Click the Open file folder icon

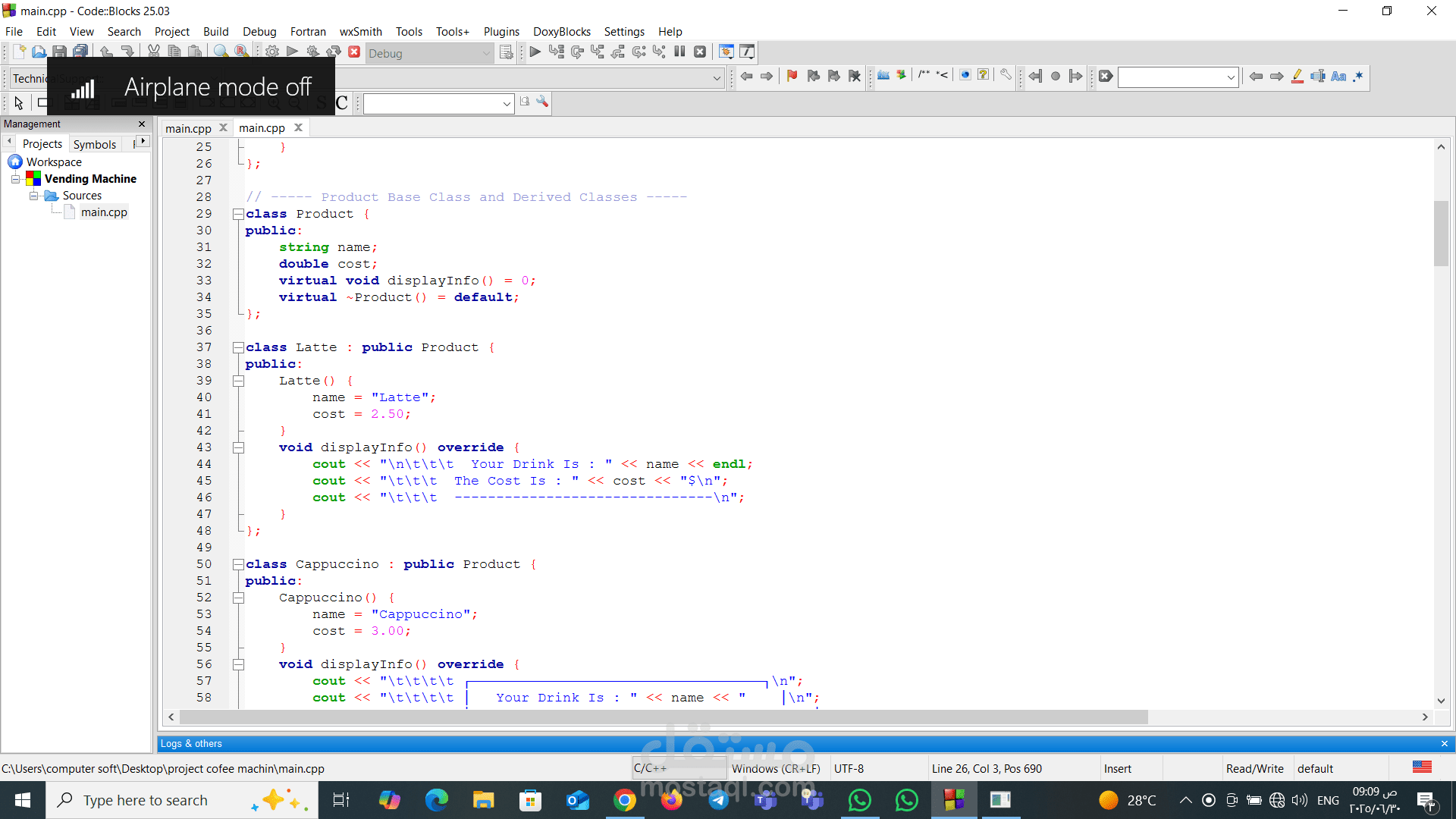(39, 52)
